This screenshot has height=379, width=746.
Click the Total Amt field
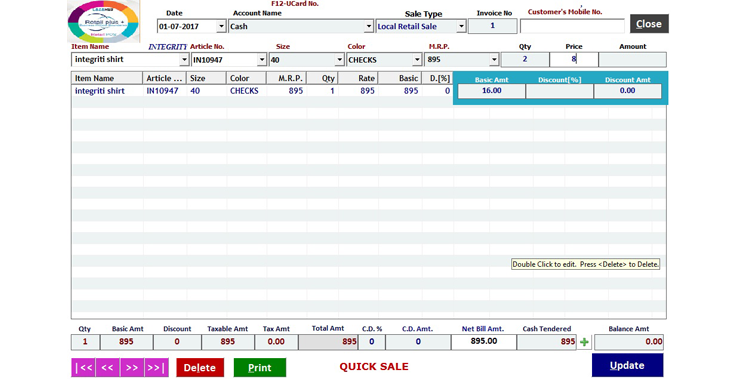[x=328, y=341]
